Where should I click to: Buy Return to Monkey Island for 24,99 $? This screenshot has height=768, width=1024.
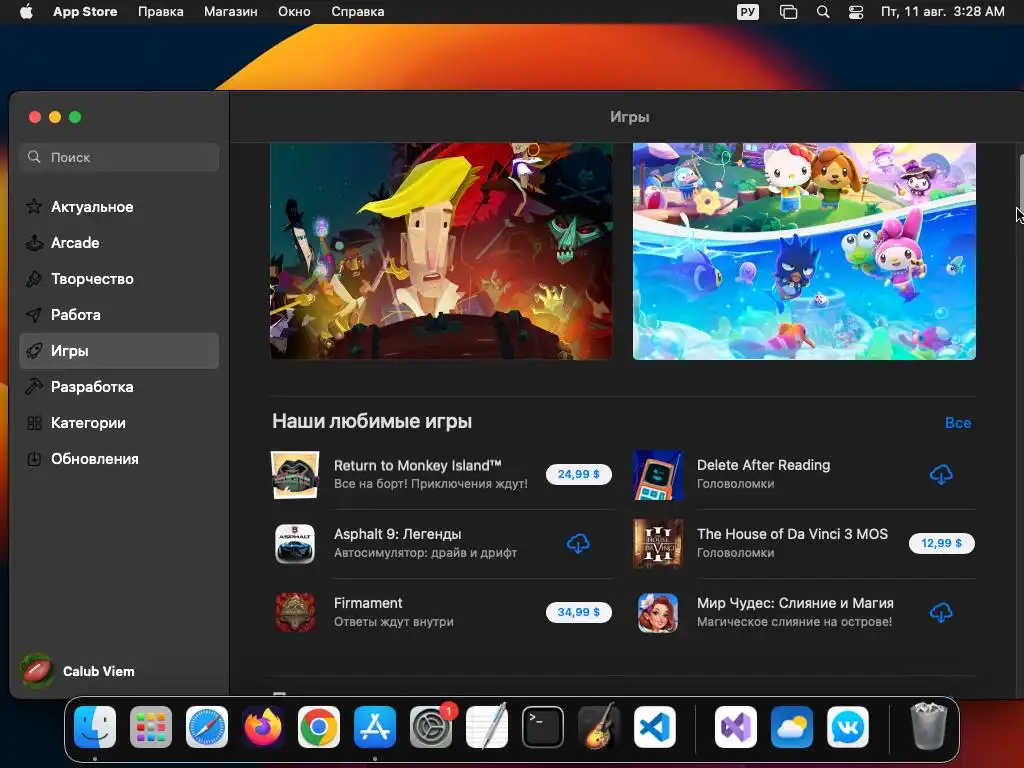[579, 474]
